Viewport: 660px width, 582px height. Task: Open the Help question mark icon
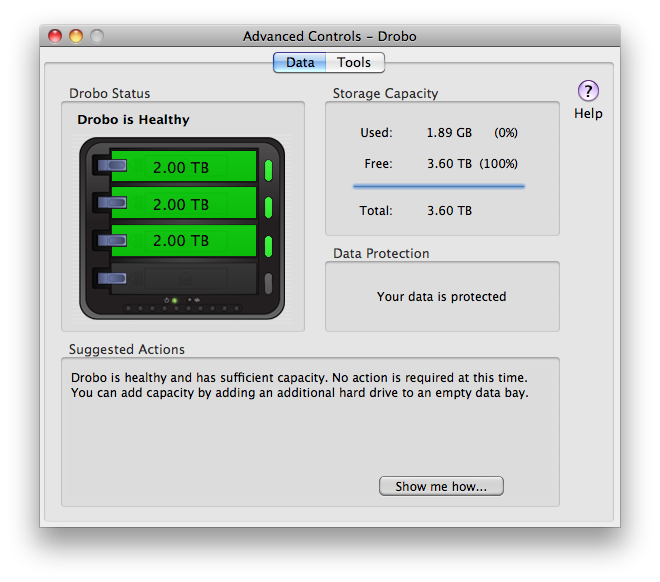[588, 91]
